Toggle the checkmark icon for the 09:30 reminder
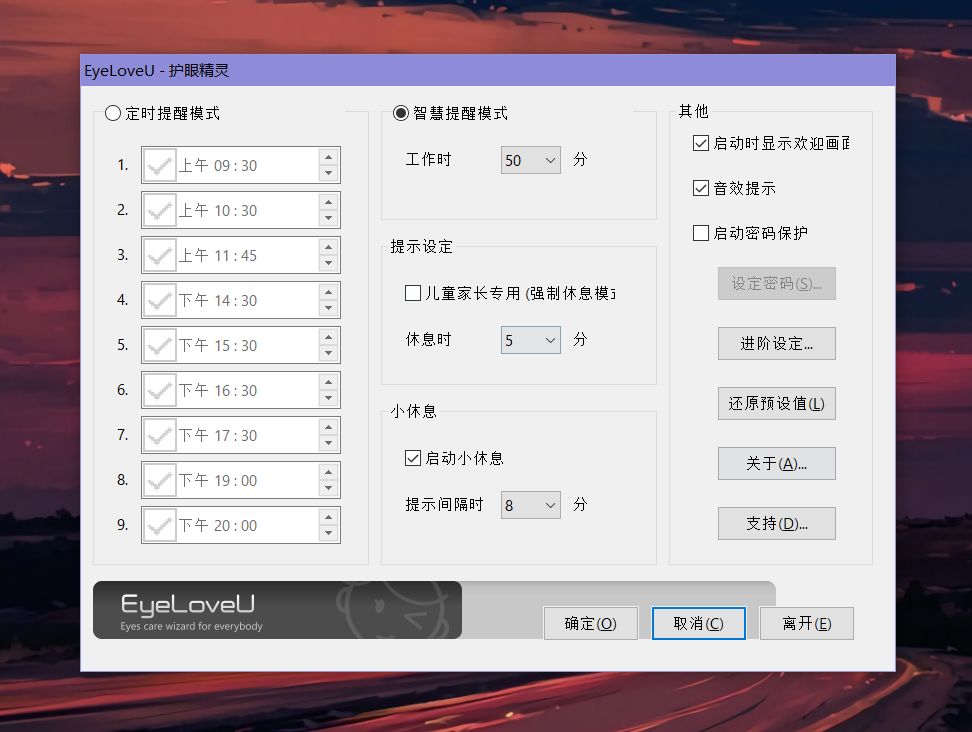The height and width of the screenshot is (732, 972). click(159, 165)
